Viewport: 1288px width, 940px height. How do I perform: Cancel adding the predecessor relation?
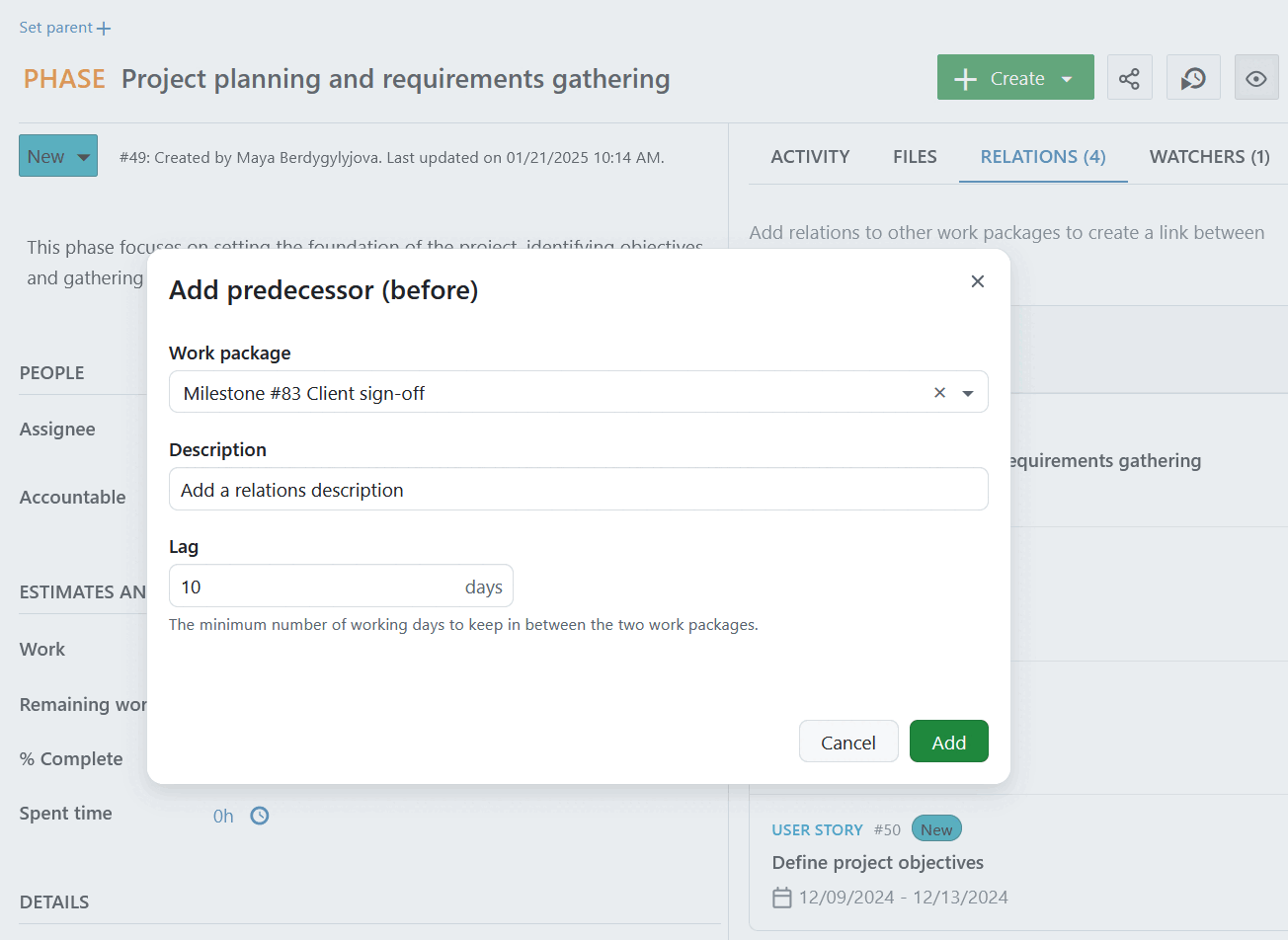848,741
